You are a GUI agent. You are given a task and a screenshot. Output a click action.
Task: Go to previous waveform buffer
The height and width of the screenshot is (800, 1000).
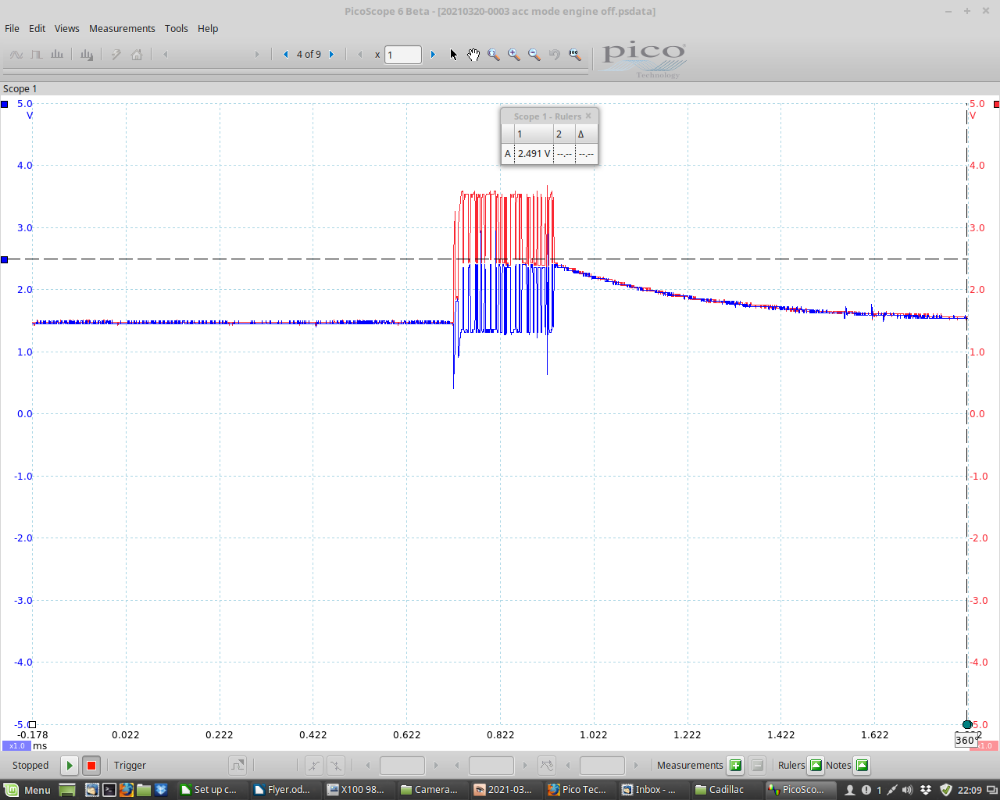coord(286,55)
